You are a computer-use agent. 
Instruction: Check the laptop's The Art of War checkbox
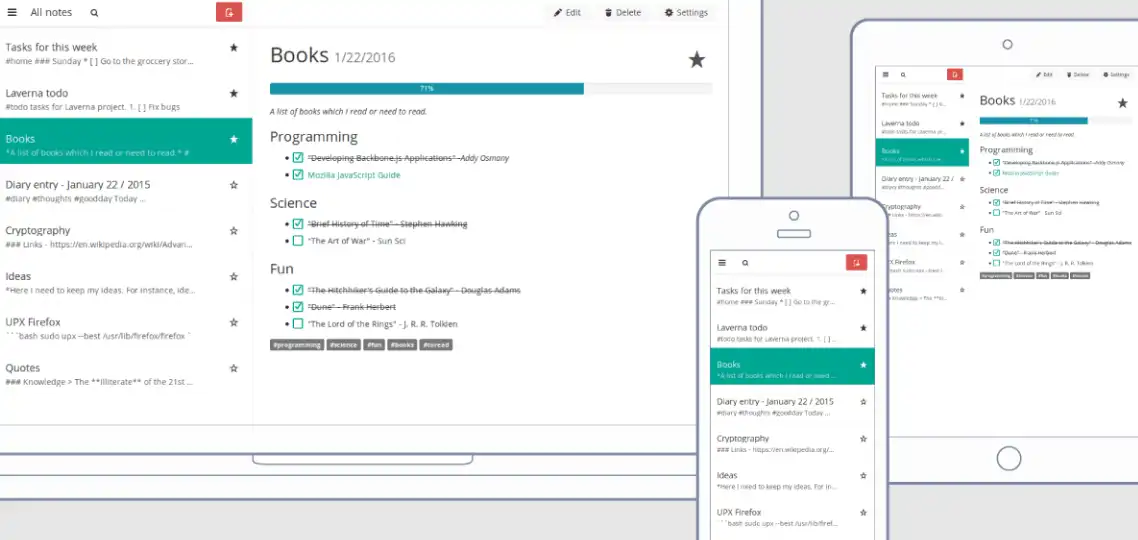tap(298, 241)
